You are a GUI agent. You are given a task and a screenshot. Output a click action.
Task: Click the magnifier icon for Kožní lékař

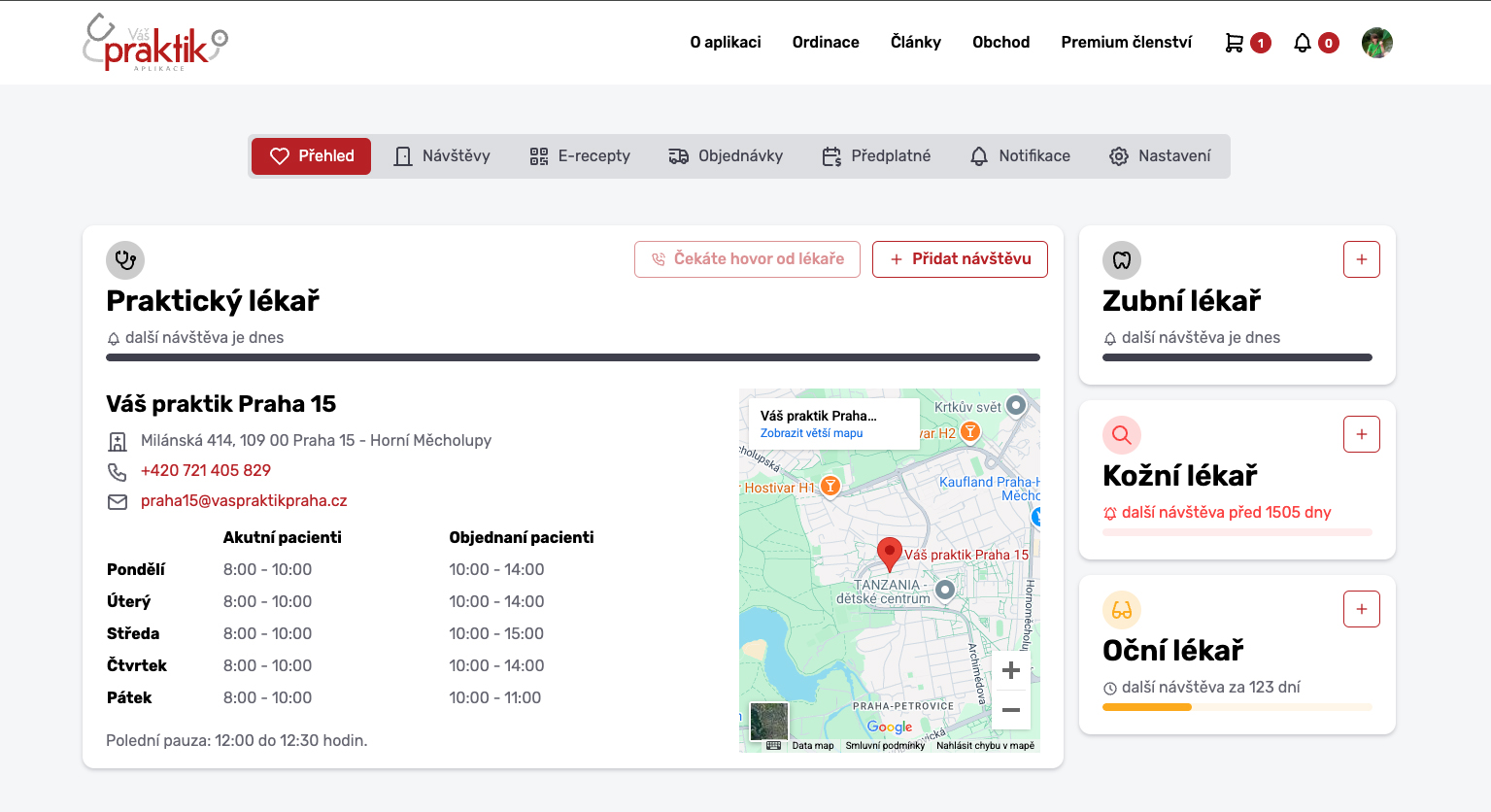[x=1122, y=435]
